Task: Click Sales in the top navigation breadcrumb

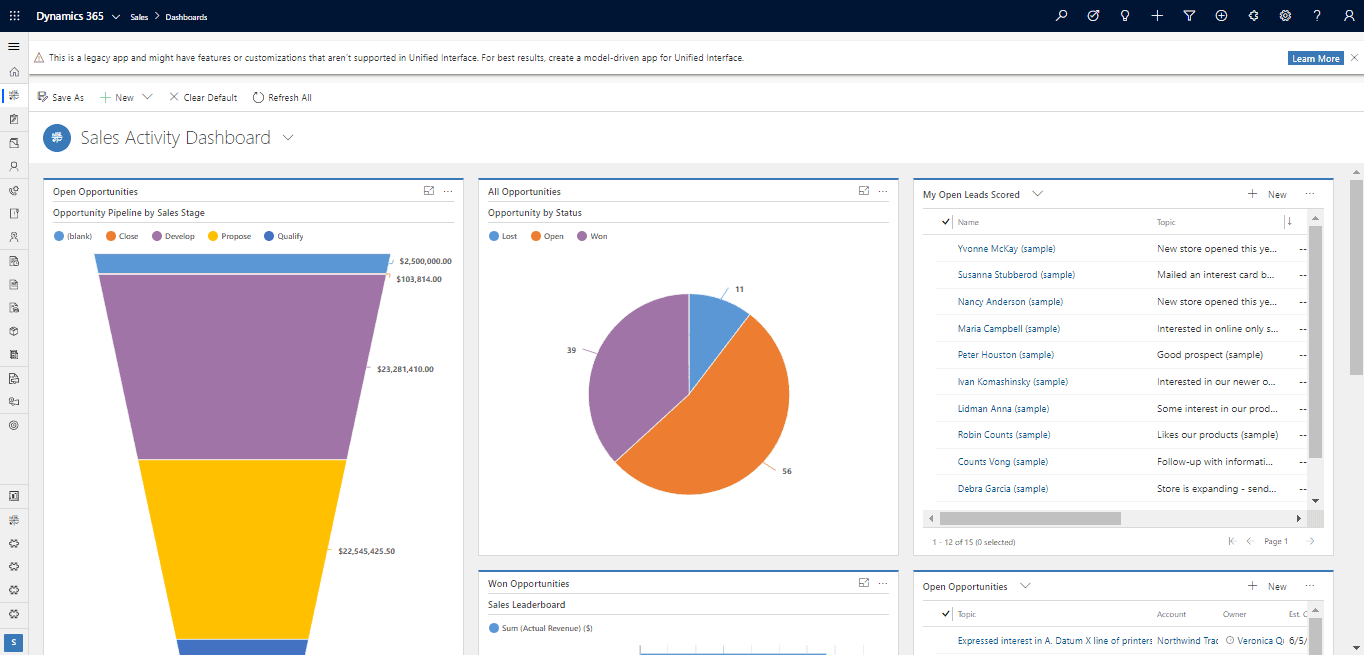Action: (x=139, y=16)
